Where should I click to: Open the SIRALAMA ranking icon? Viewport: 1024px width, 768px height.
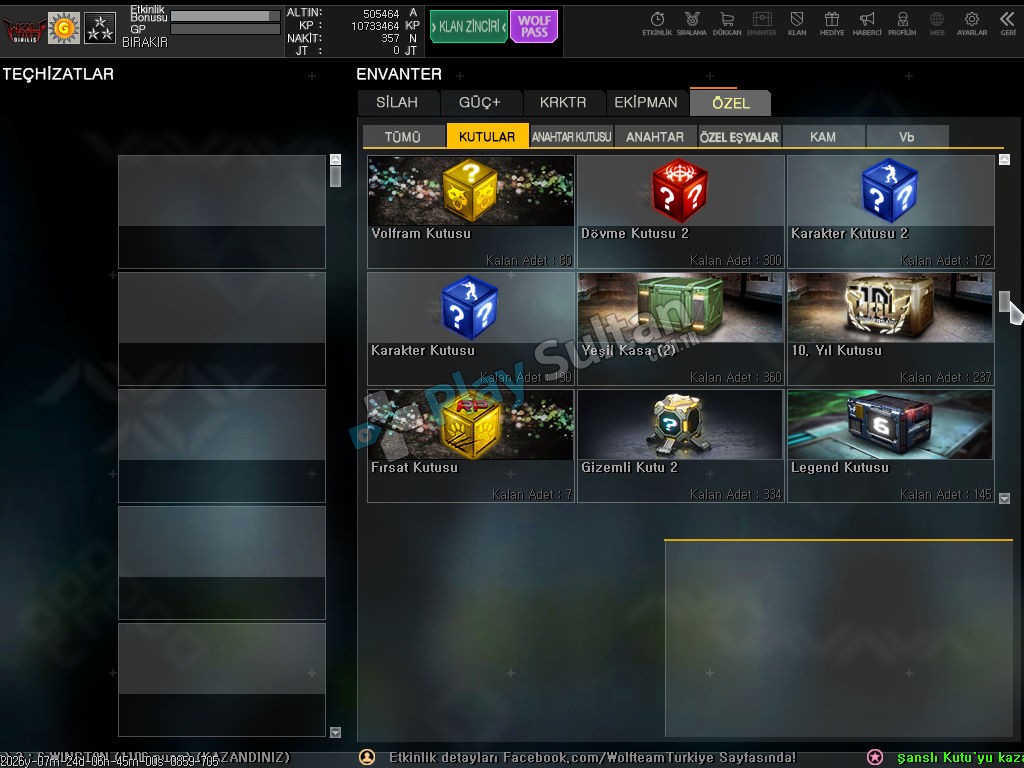692,24
